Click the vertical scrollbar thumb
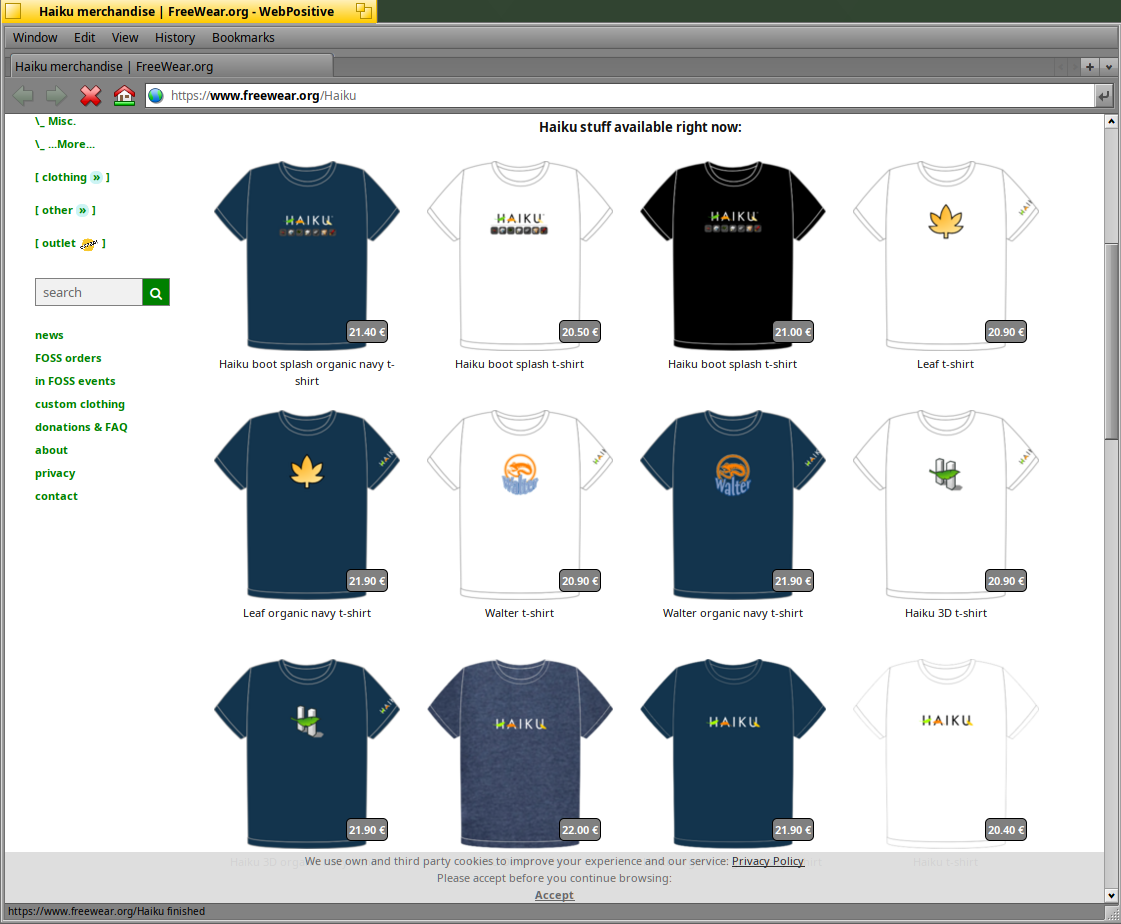This screenshot has height=924, width=1121. click(x=1111, y=342)
